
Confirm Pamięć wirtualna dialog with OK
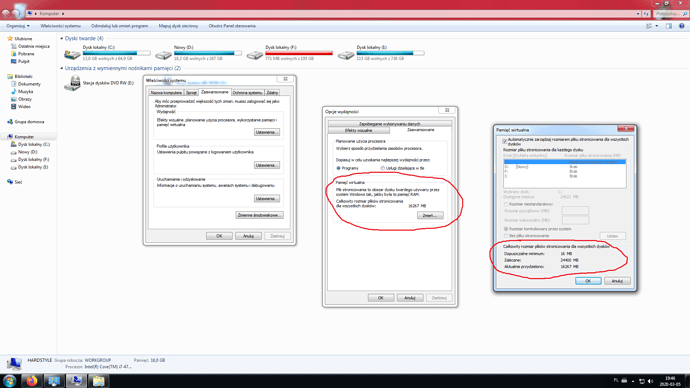pos(588,281)
